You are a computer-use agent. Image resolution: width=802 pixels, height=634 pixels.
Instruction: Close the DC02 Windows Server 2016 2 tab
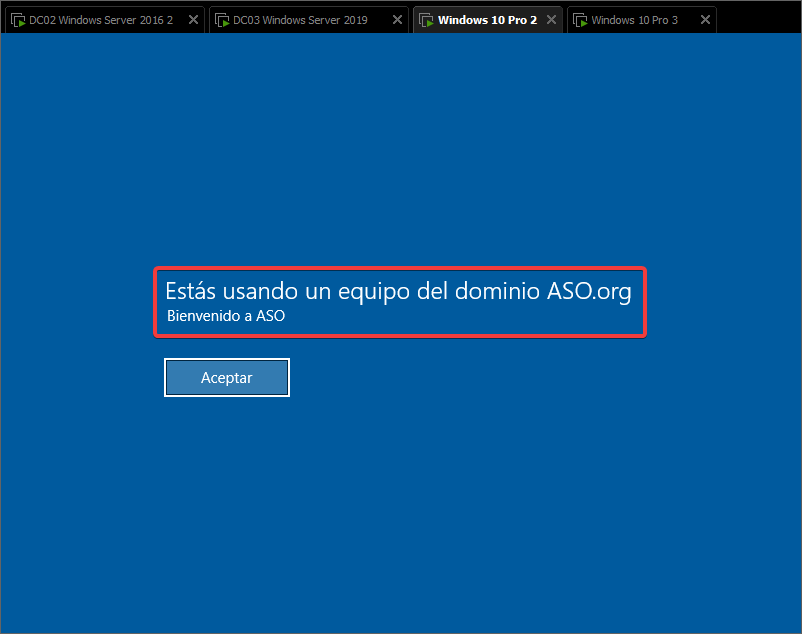click(193, 20)
